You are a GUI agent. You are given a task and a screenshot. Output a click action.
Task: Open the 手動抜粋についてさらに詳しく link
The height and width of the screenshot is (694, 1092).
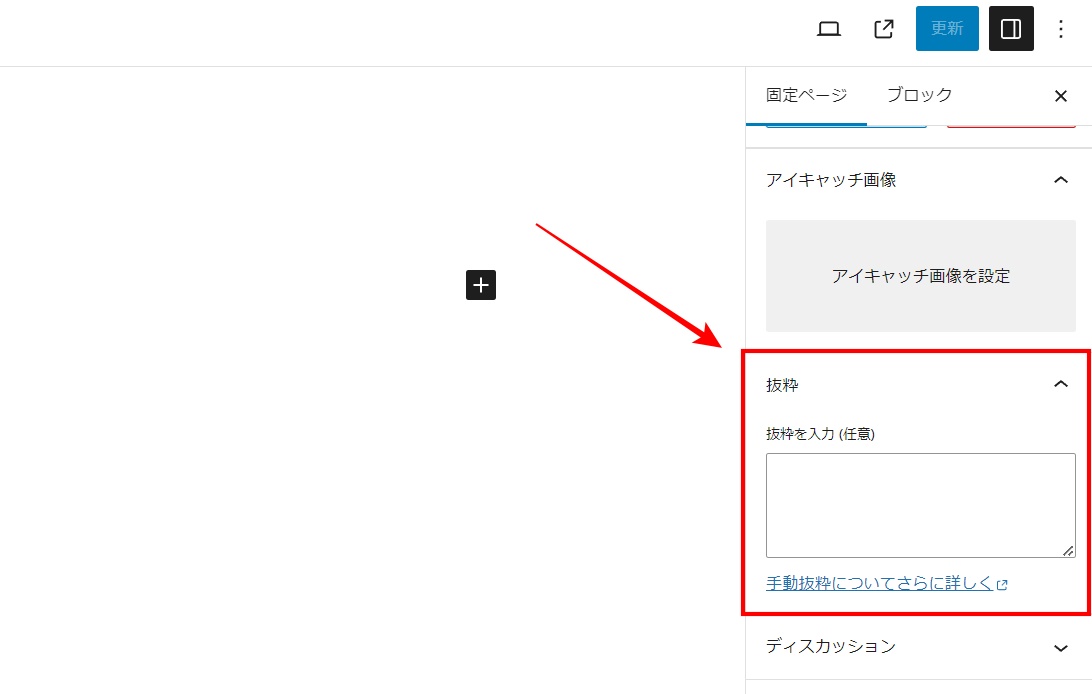(879, 584)
